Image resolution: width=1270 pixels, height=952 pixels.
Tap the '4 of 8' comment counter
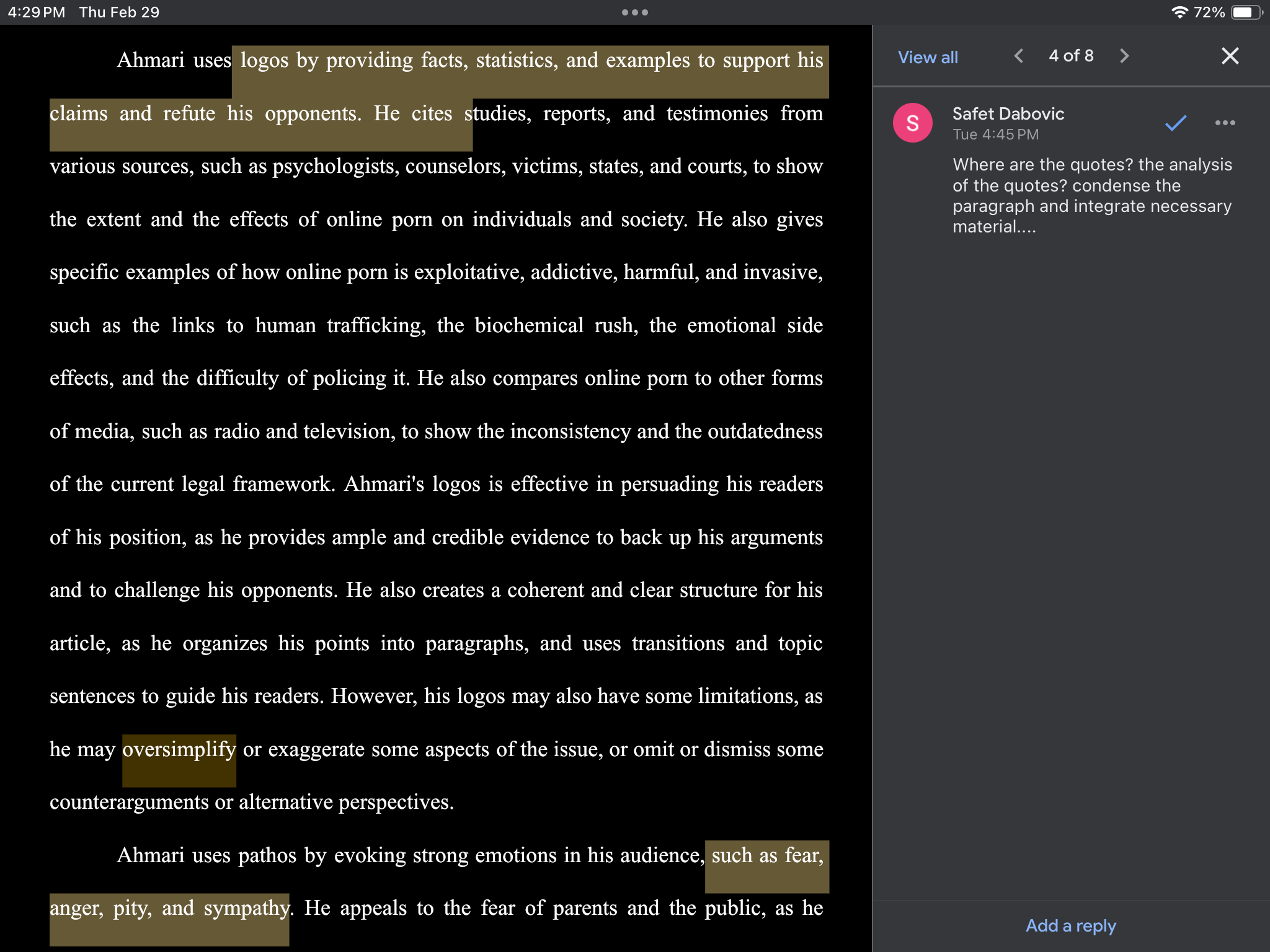tap(1071, 56)
